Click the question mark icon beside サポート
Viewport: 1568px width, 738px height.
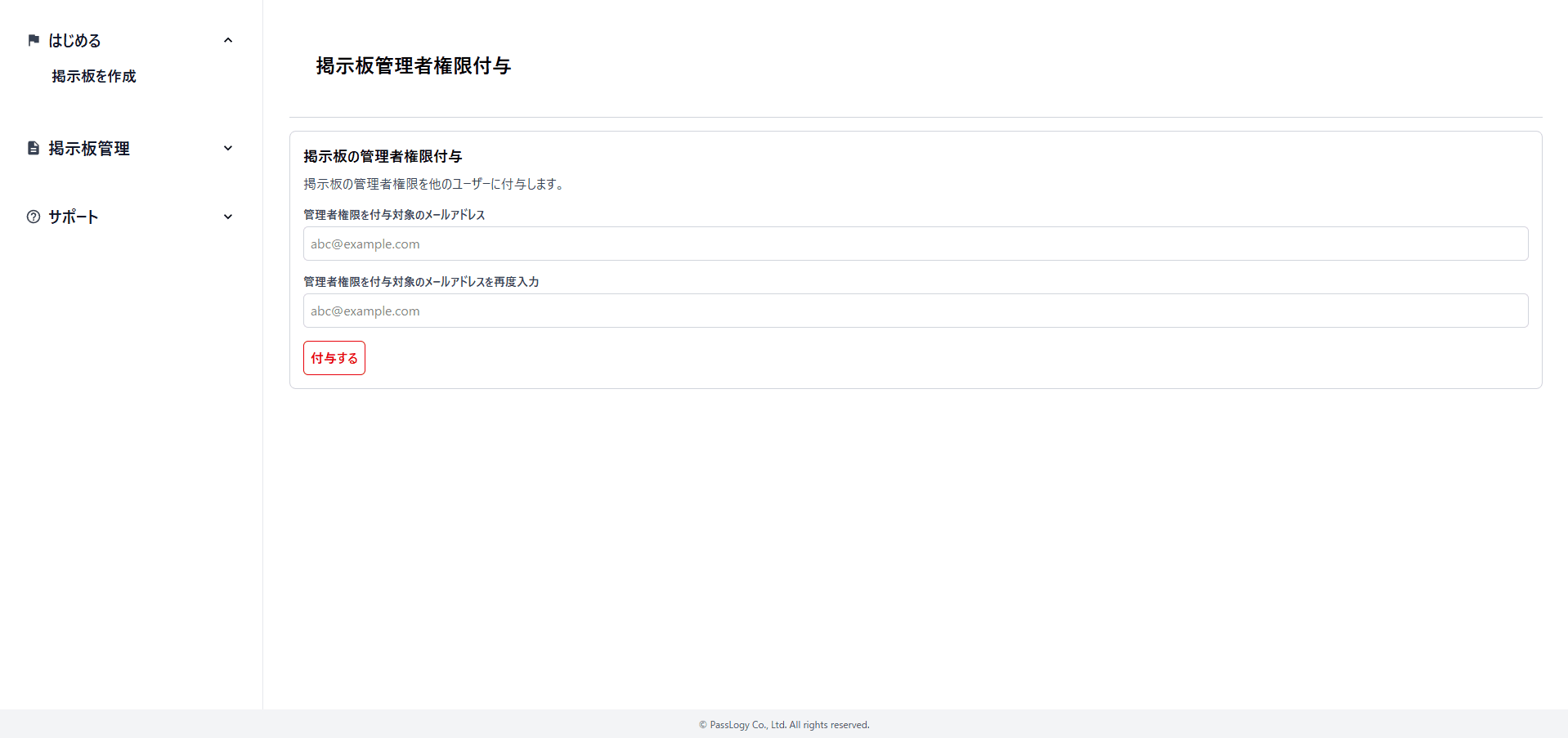click(x=34, y=217)
